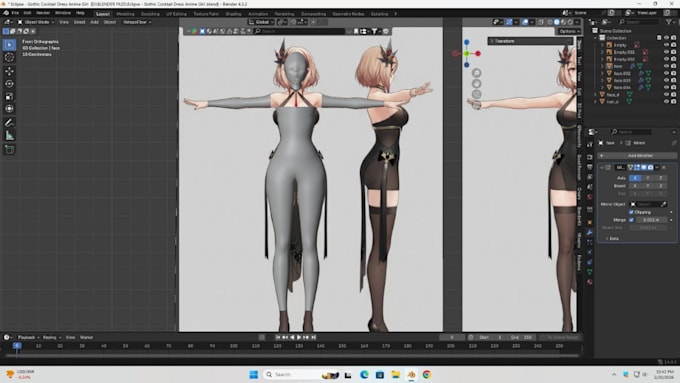Open the Render menu
This screenshot has height=383, width=680.
pyautogui.click(x=43, y=13)
